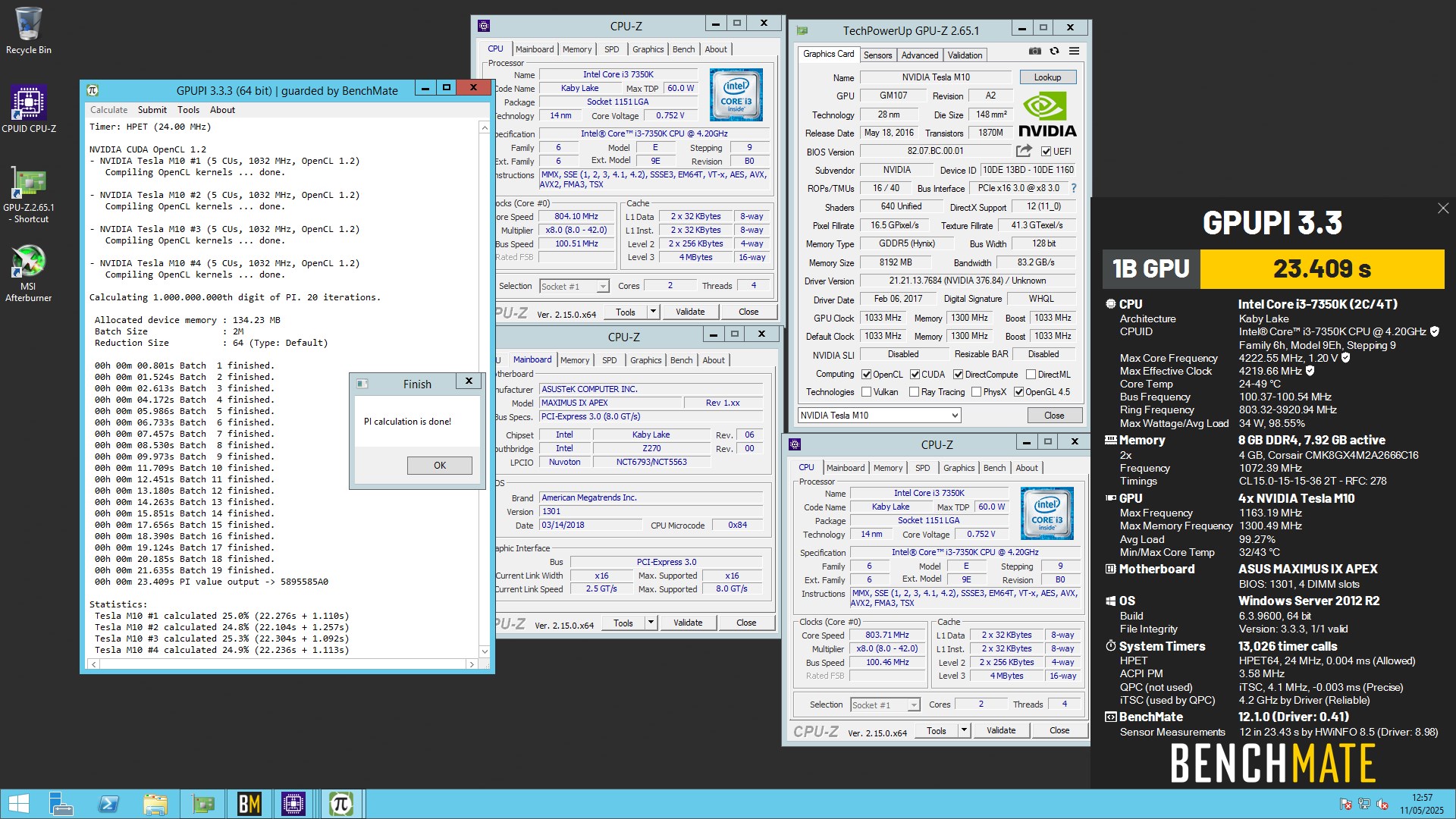The image size is (1456, 819).
Task: Click Validate in the top CPU-Z window
Action: 690,312
